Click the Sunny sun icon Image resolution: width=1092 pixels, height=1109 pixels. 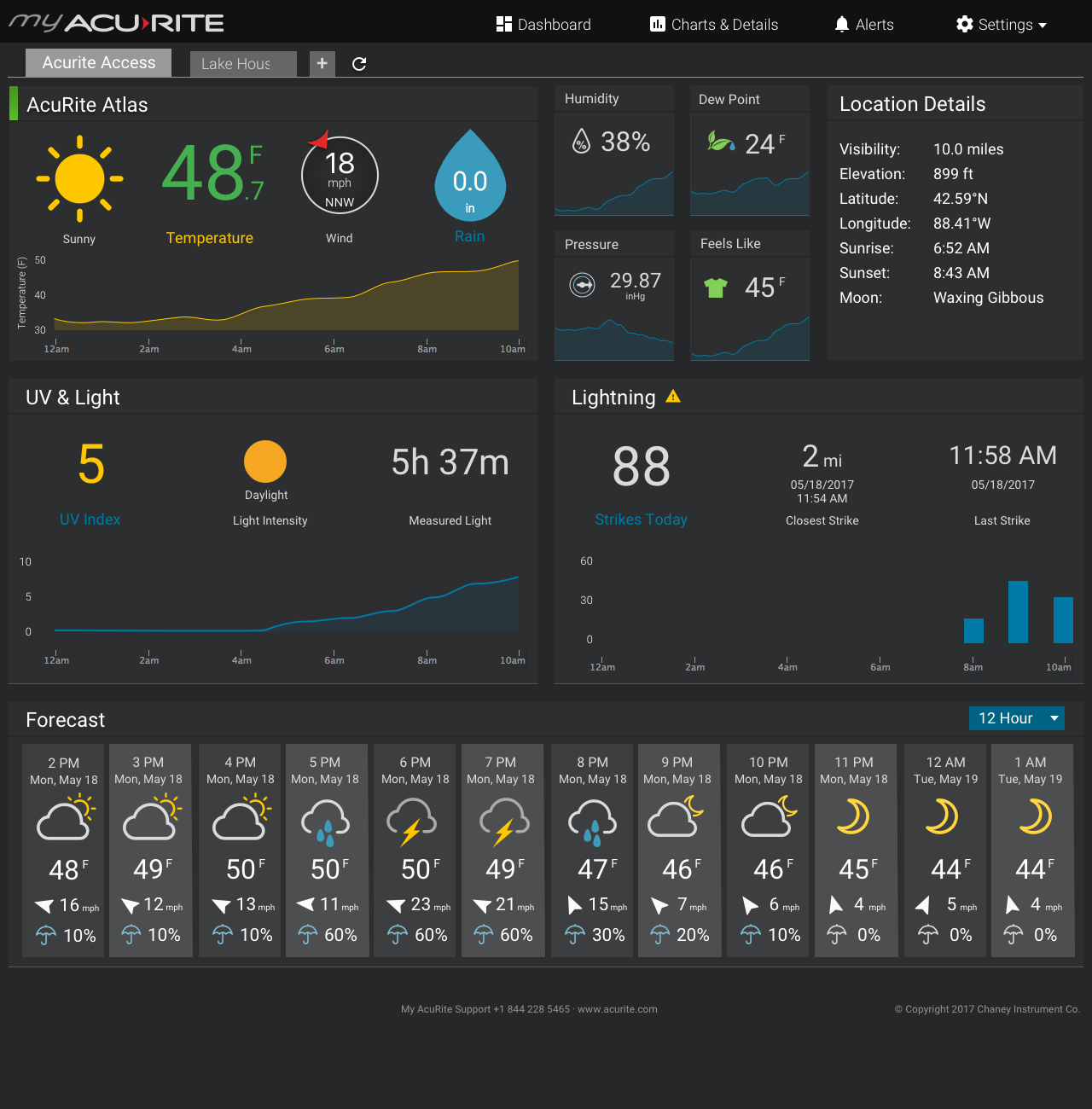click(79, 179)
